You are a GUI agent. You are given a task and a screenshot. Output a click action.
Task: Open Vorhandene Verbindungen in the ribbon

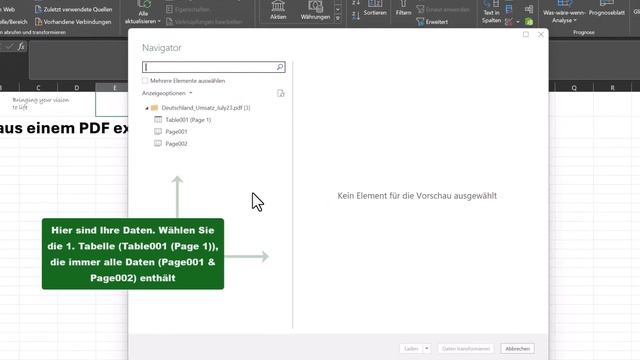(73, 22)
